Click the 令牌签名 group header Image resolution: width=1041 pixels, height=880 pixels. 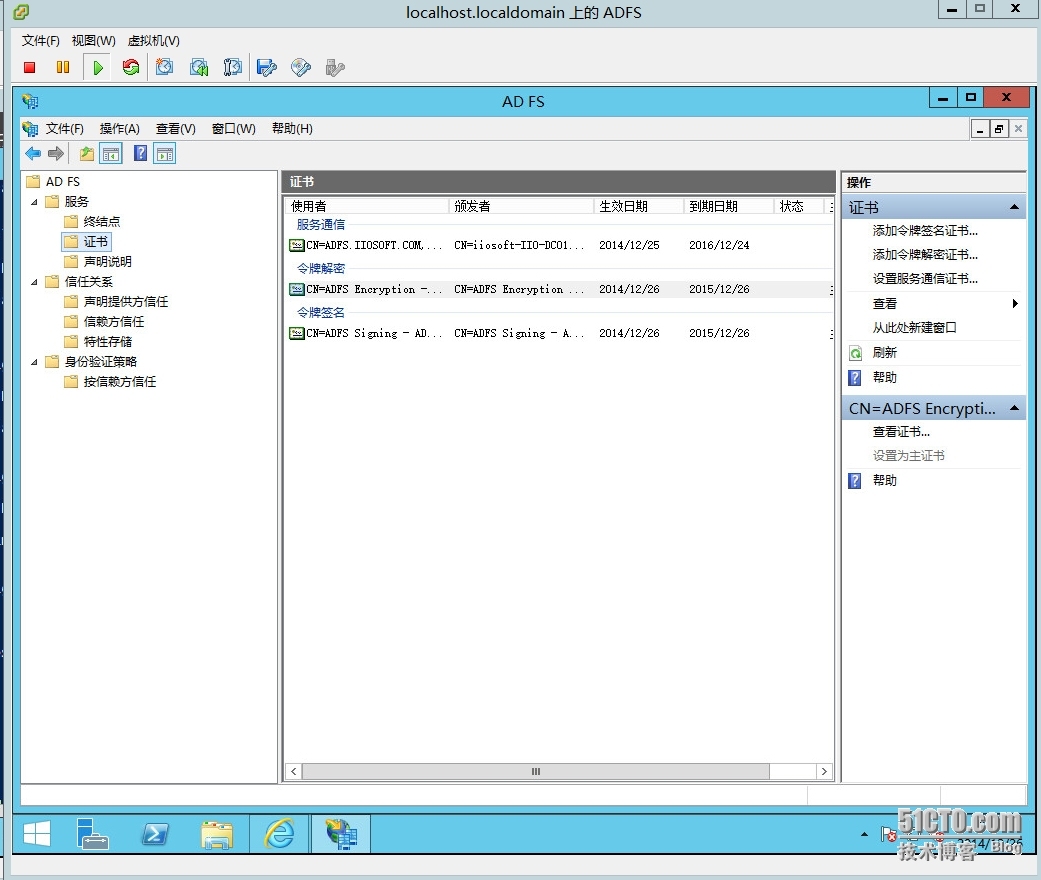point(321,312)
